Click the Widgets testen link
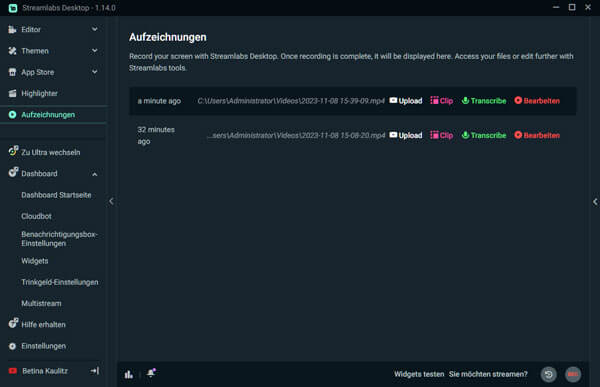The height and width of the screenshot is (387, 600). (x=419, y=374)
